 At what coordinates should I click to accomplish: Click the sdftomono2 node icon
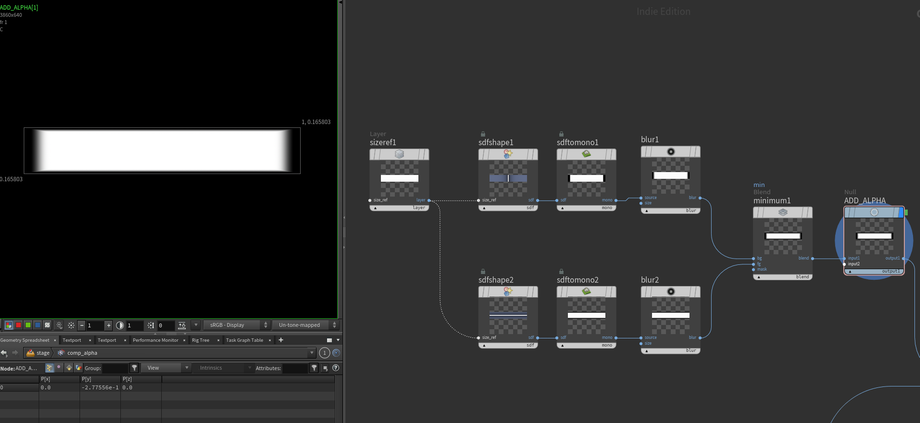[586, 292]
